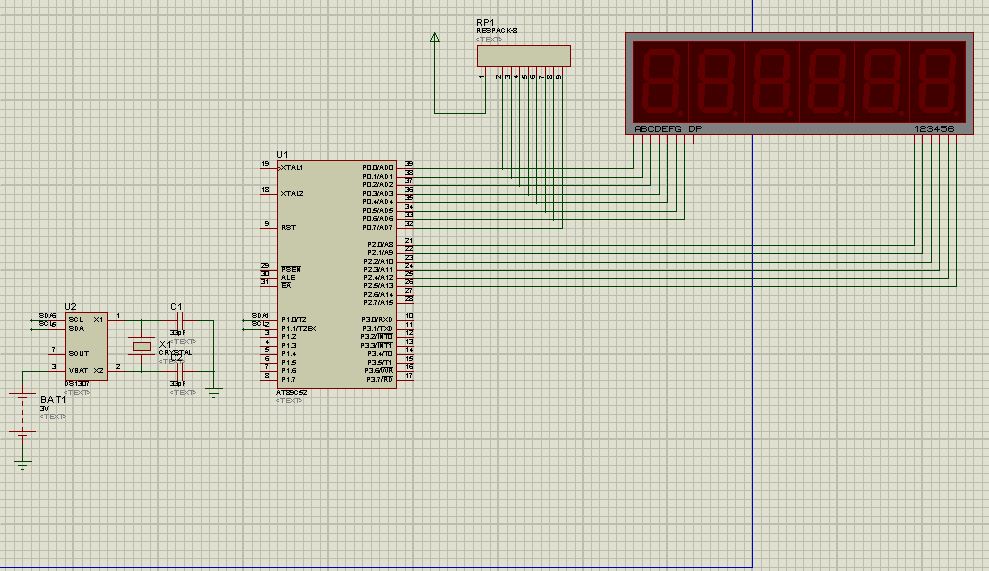Click the first digit of the 7-segment display
Image resolution: width=989 pixels, height=571 pixels.
point(659,79)
